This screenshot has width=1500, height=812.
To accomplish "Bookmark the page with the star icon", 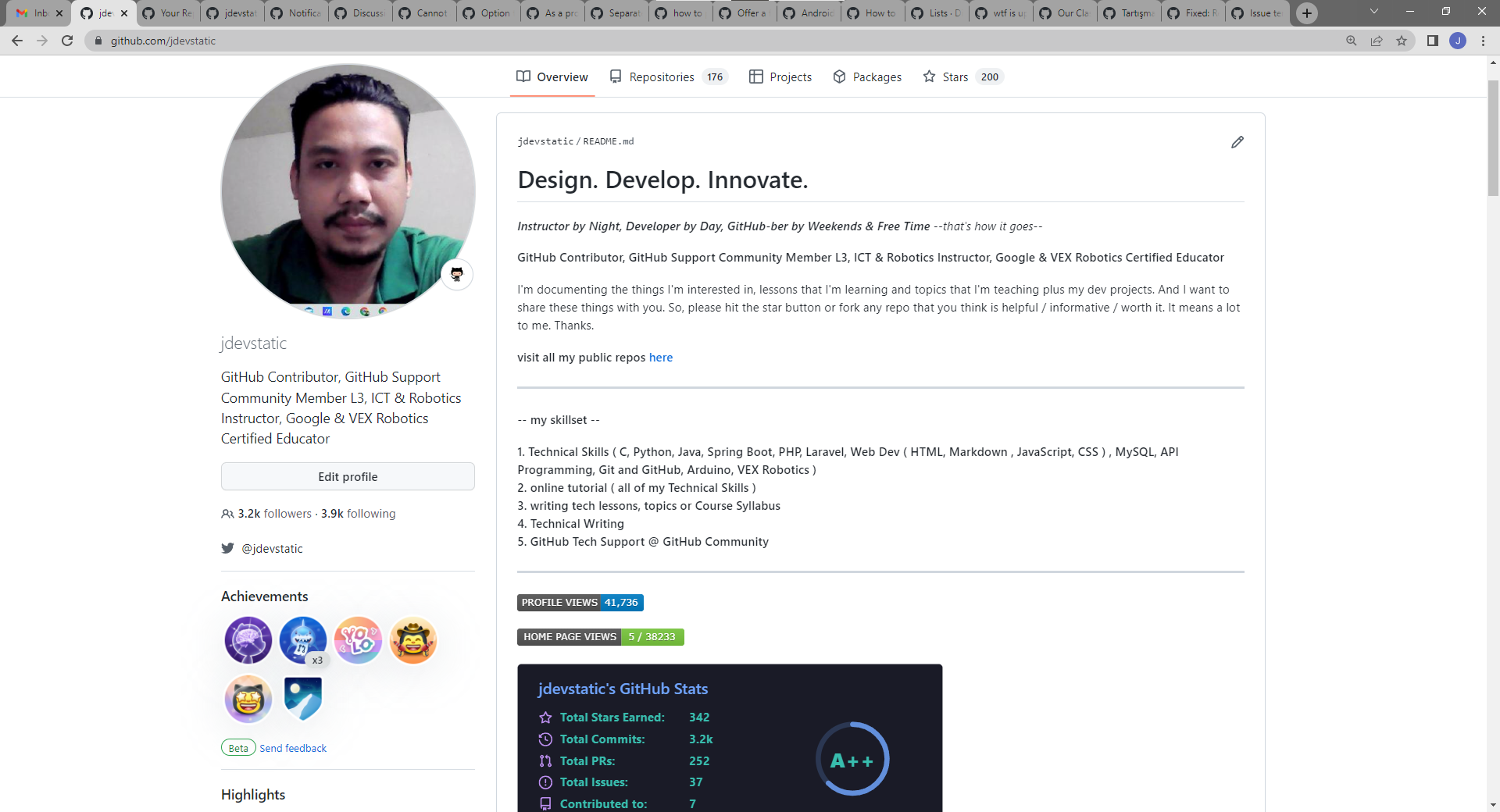I will pos(1402,41).
